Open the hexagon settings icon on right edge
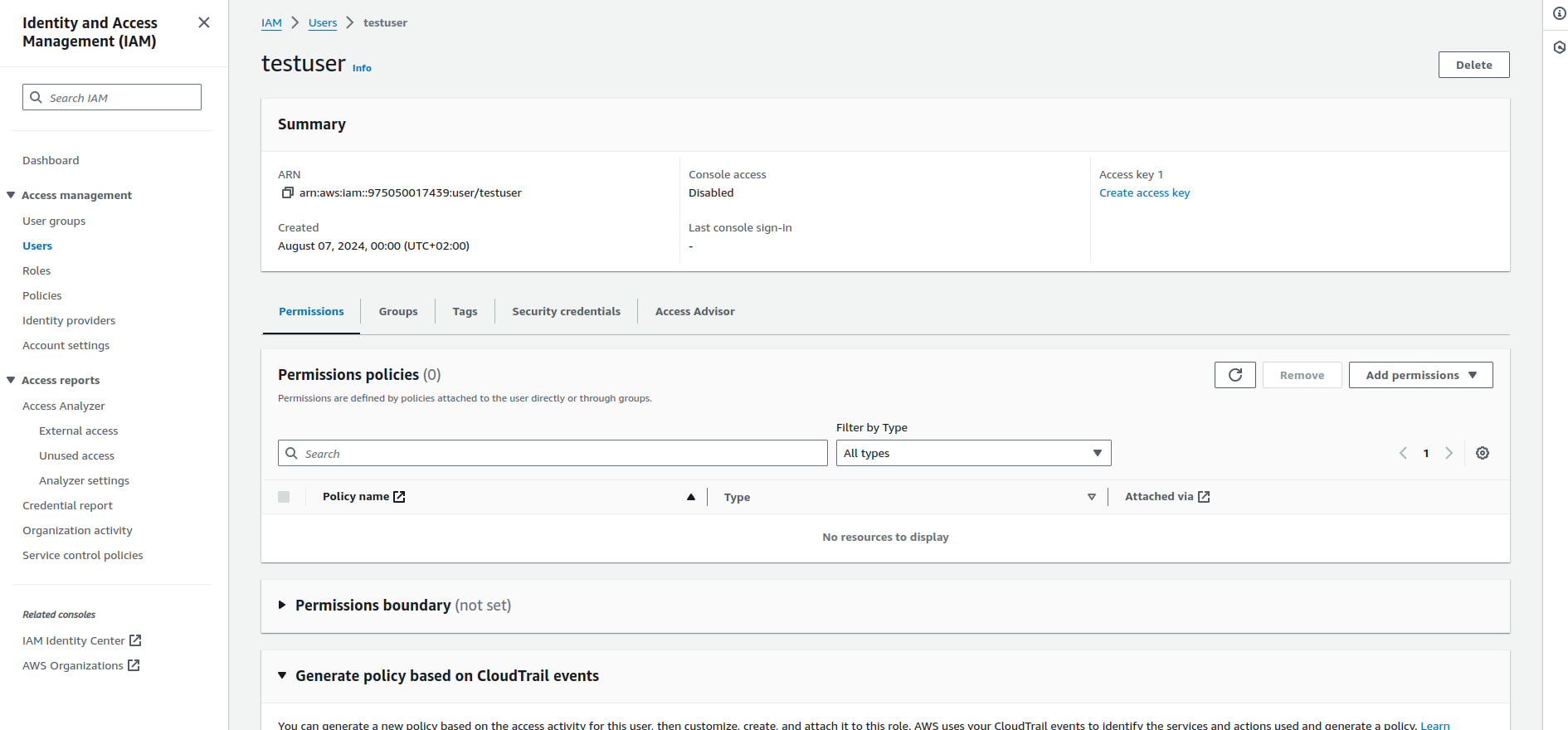The height and width of the screenshot is (730, 1568). pyautogui.click(x=1560, y=47)
